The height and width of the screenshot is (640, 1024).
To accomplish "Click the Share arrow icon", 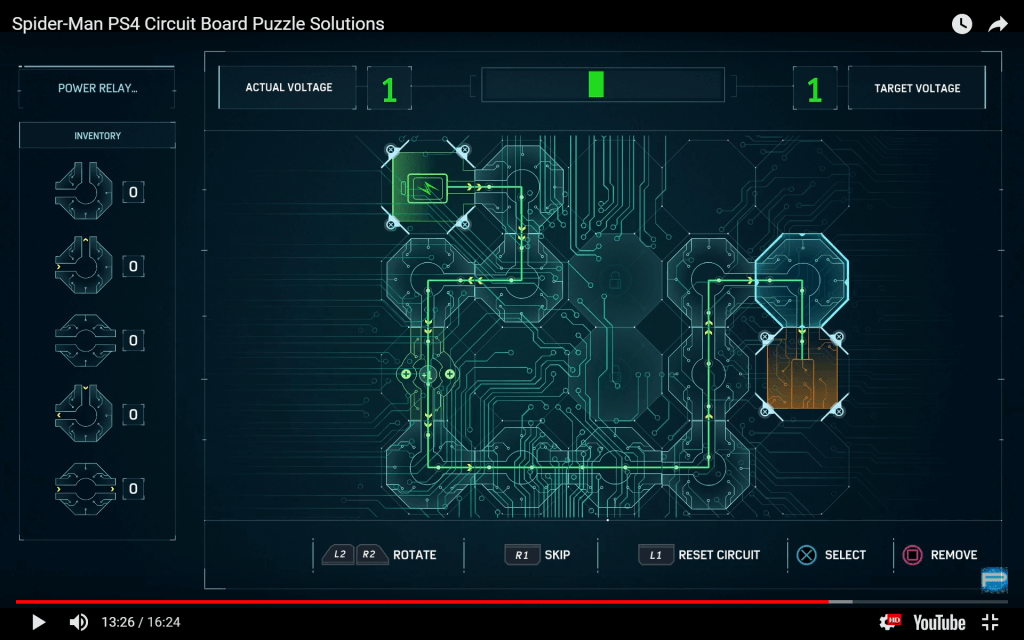I will coord(998,24).
